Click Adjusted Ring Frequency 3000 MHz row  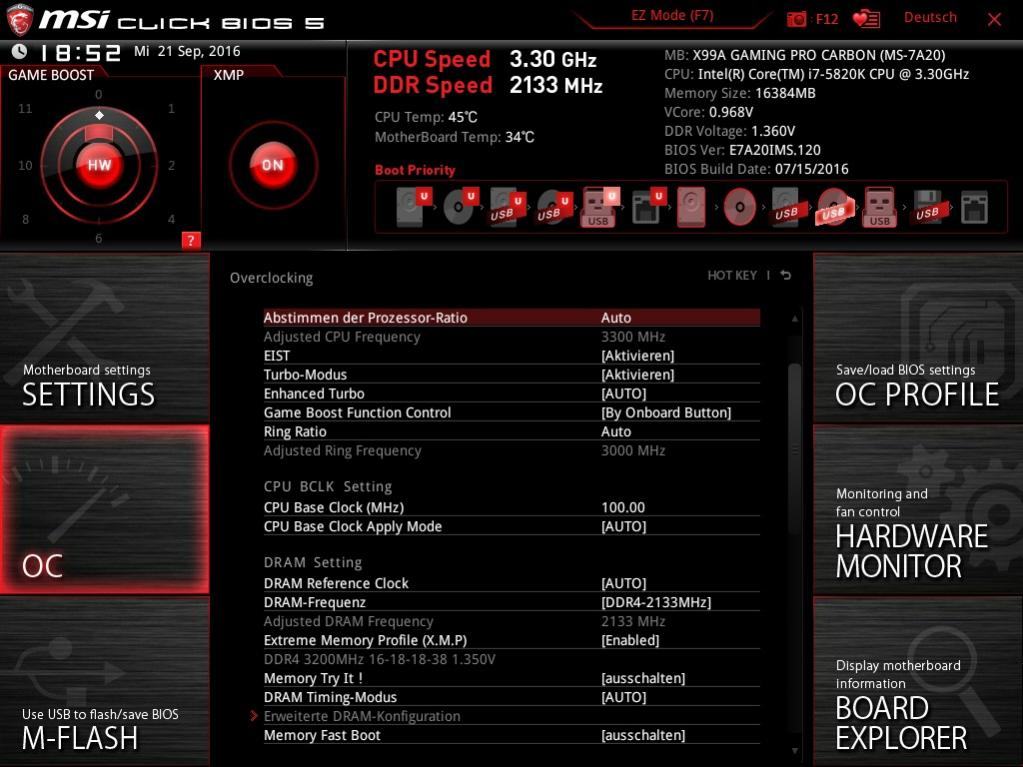click(x=512, y=450)
